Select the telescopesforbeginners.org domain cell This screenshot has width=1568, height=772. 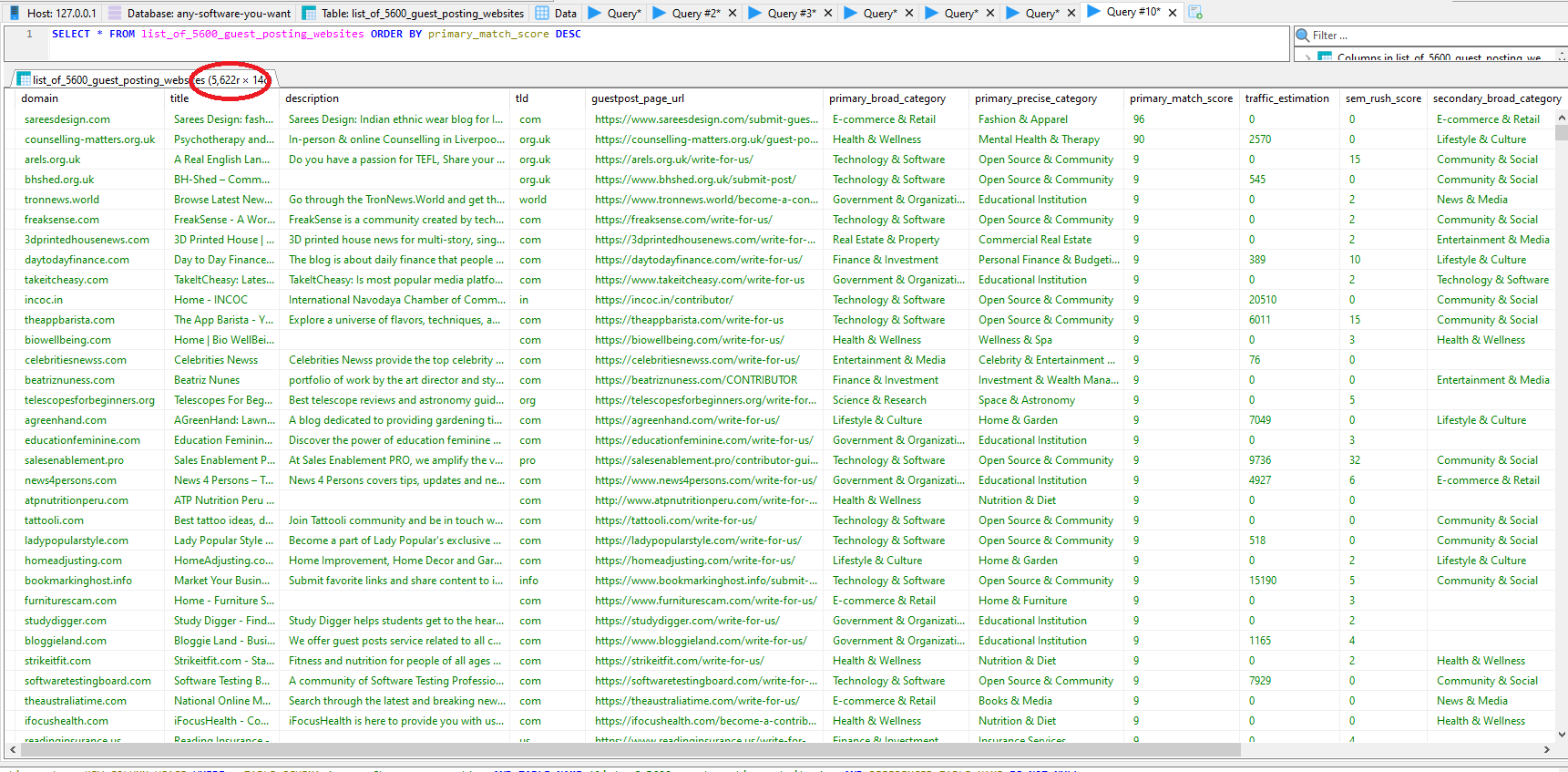[x=91, y=400]
